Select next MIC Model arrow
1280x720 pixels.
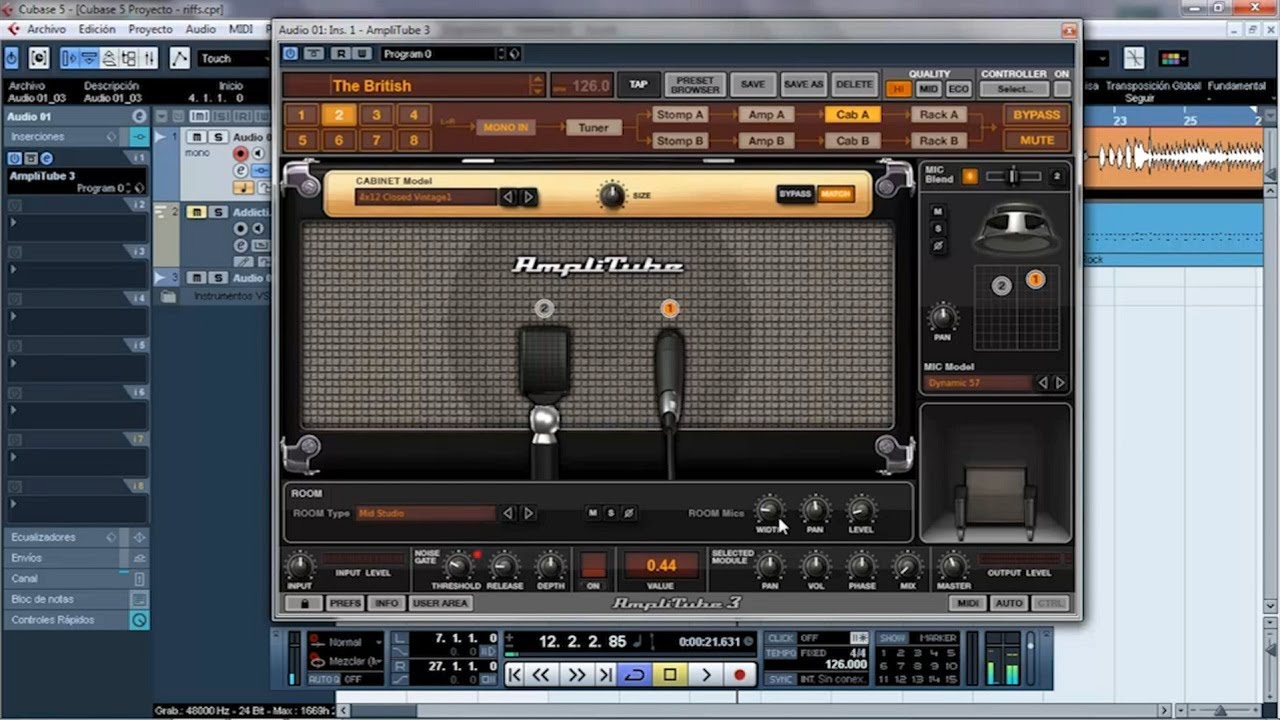point(1060,383)
